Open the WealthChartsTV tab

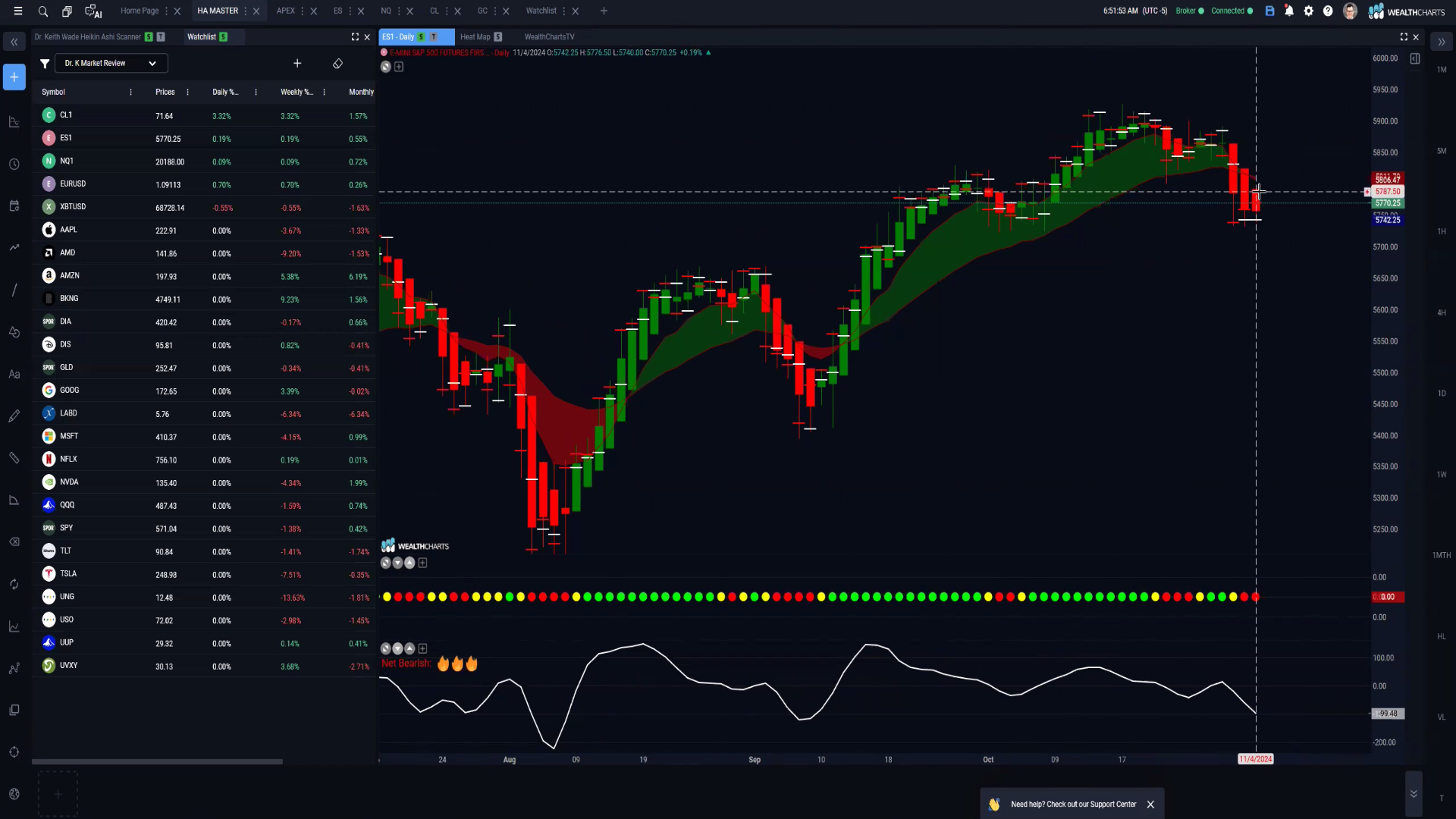549,37
